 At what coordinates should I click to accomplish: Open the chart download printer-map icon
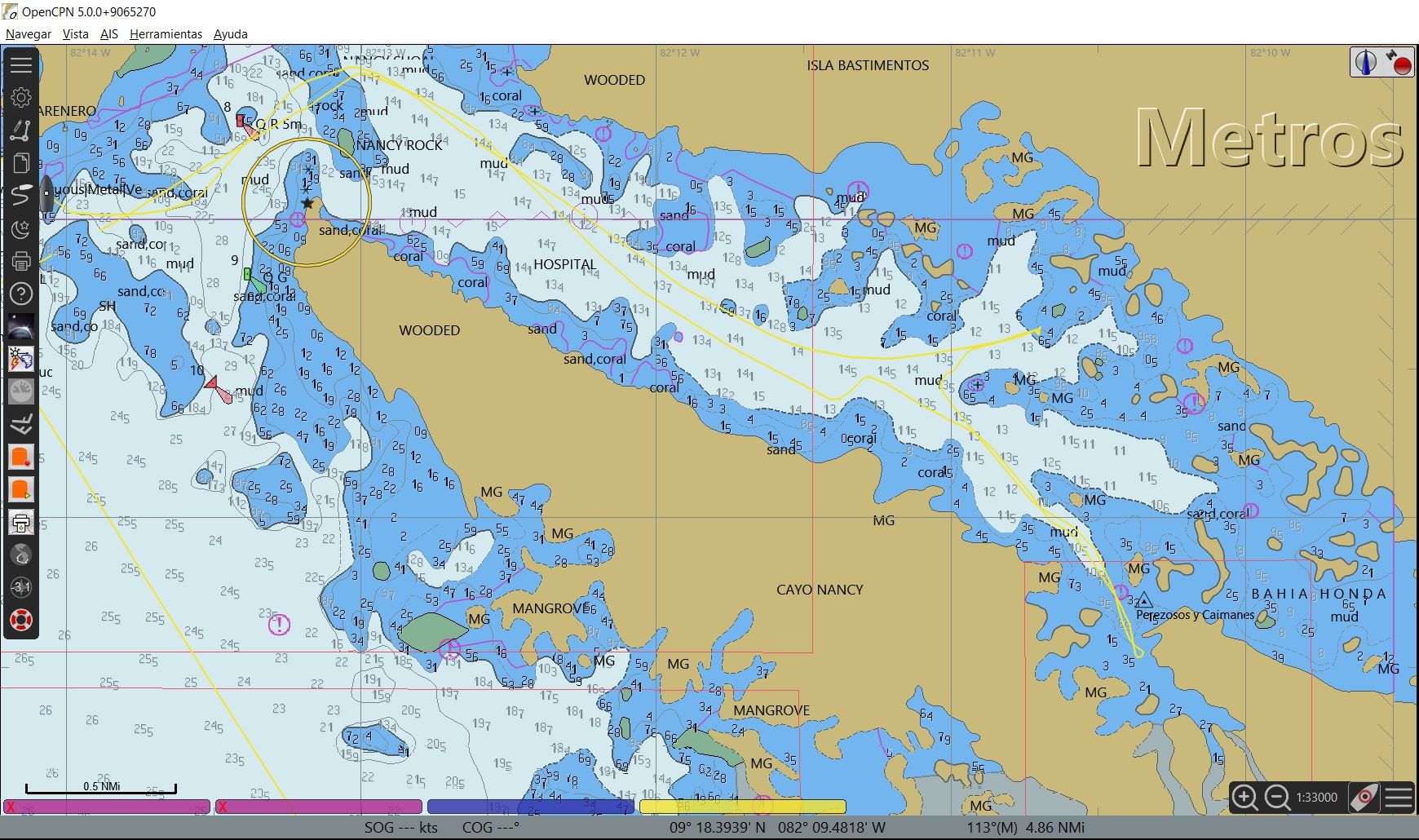tap(21, 522)
